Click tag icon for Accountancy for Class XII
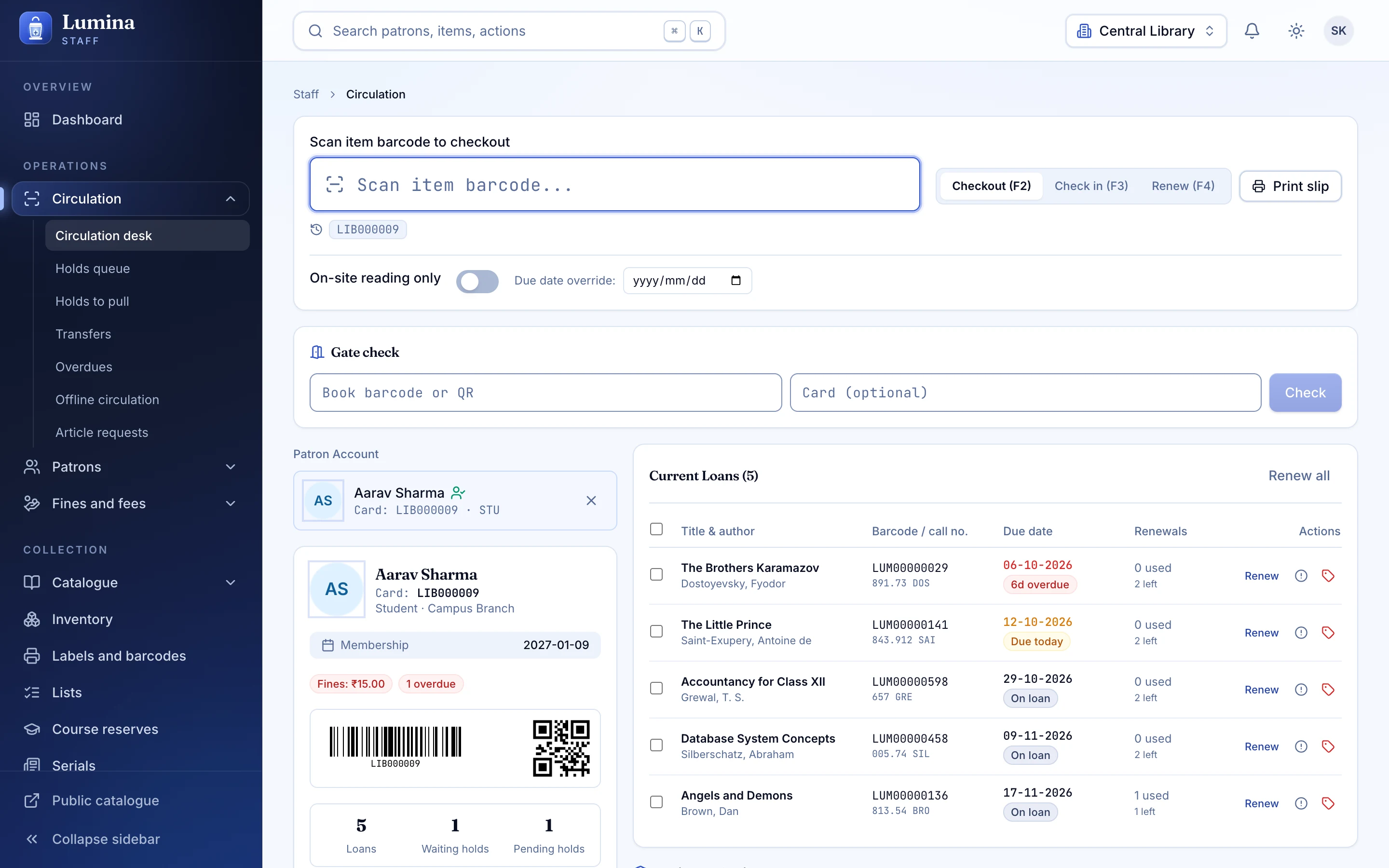The width and height of the screenshot is (1389, 868). pyautogui.click(x=1328, y=690)
